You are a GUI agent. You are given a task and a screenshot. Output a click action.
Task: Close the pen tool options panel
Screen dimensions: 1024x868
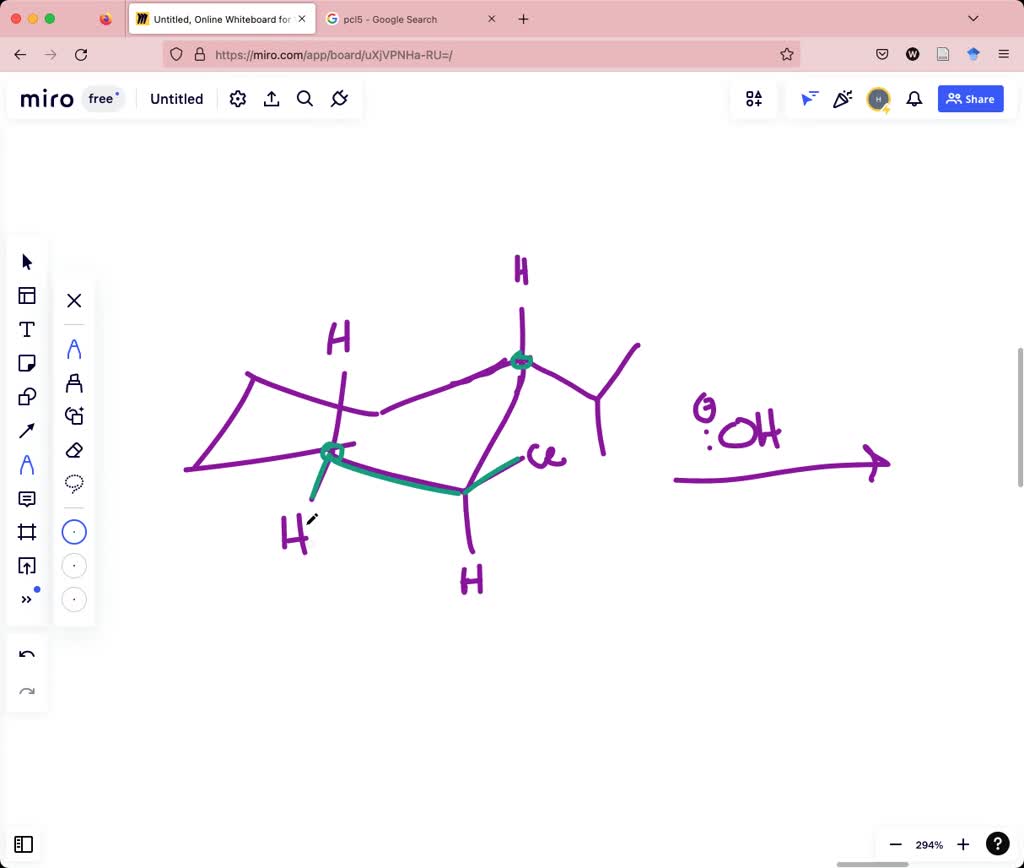click(x=74, y=300)
